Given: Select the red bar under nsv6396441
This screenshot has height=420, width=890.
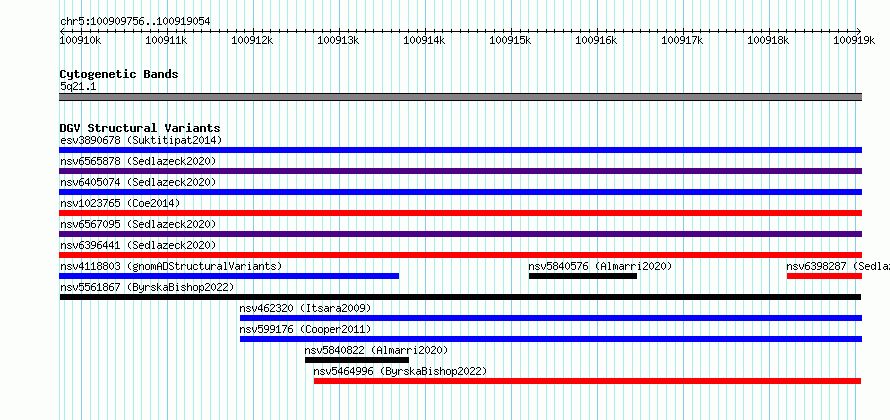Looking at the screenshot, I should (x=460, y=255).
